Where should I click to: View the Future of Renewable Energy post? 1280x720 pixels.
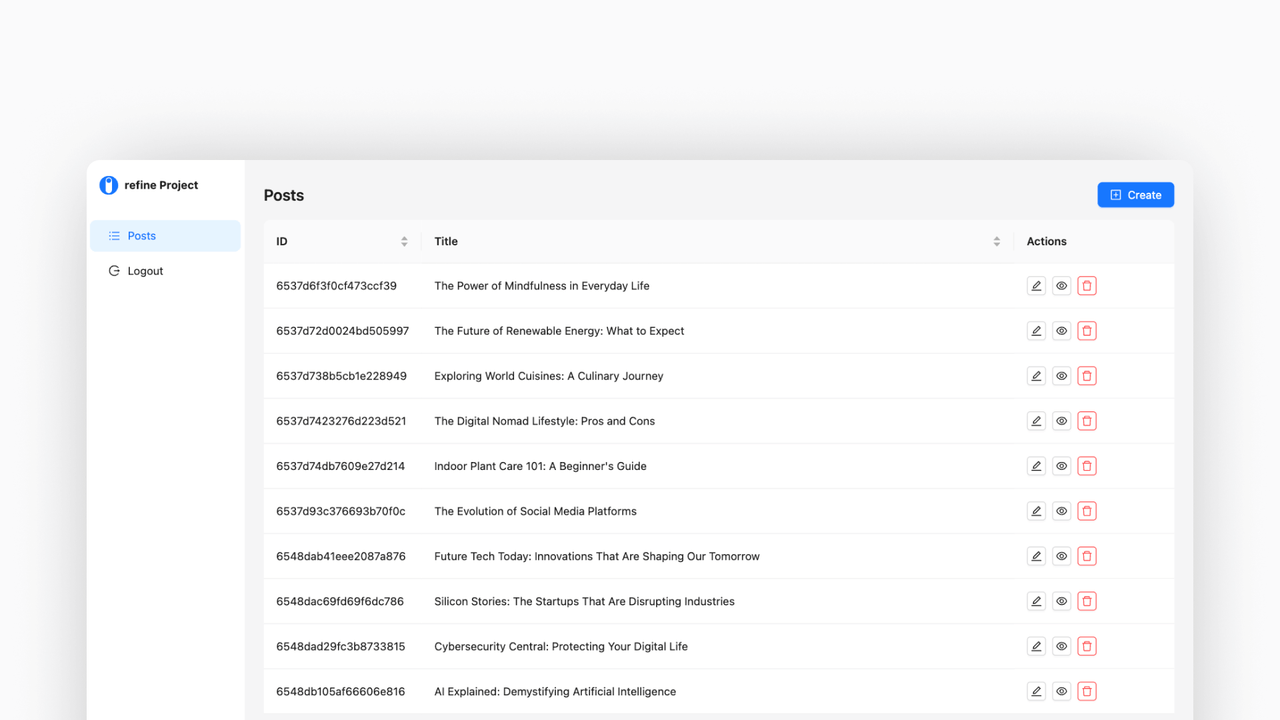point(1061,331)
